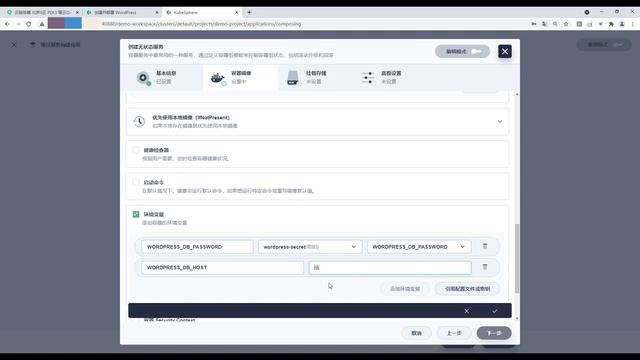
Task: Click the Next step button
Action: 494,333
